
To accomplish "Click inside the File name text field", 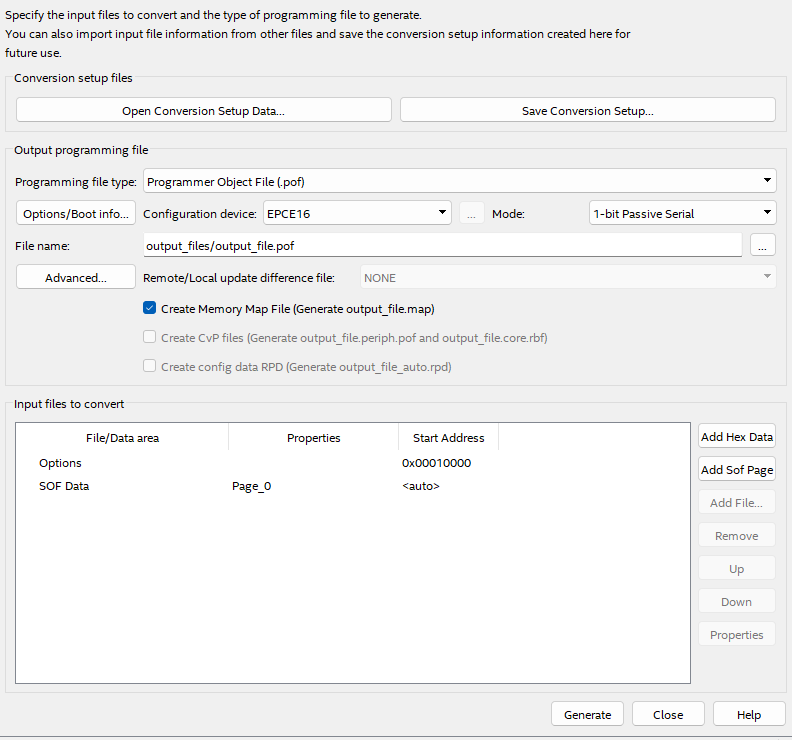I will tap(442, 245).
